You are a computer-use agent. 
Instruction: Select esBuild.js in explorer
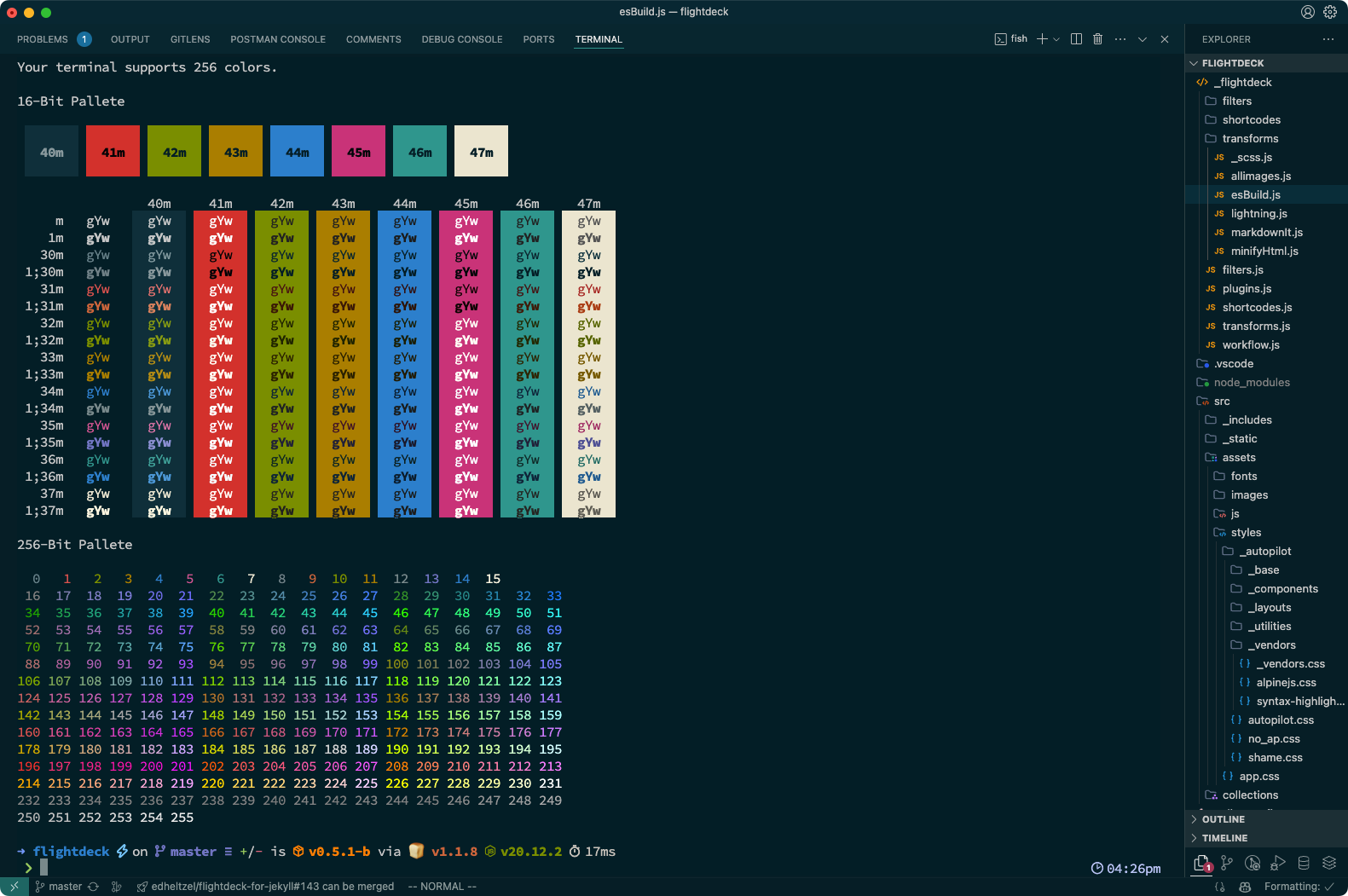coord(1266,194)
